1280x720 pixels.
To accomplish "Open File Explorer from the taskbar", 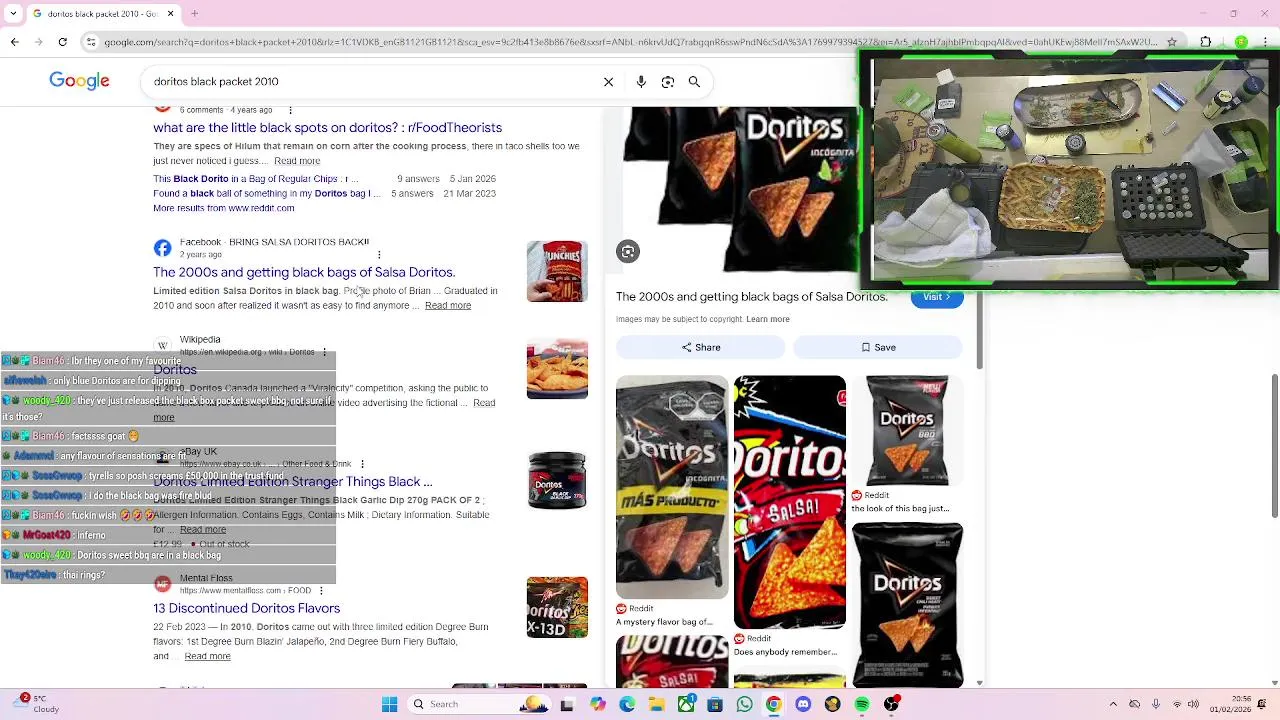I will coord(656,704).
